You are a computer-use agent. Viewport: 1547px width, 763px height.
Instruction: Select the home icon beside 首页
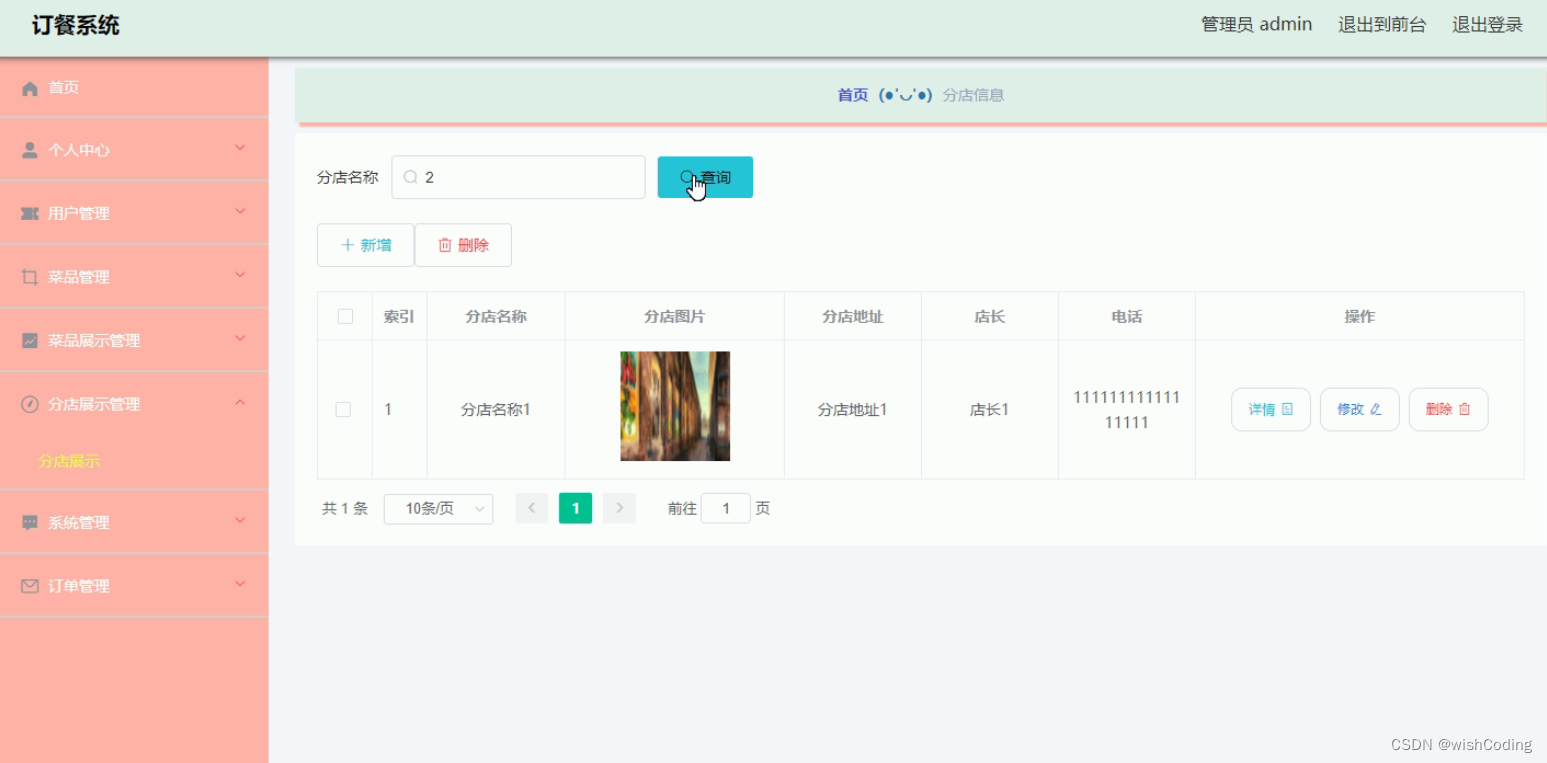point(30,88)
